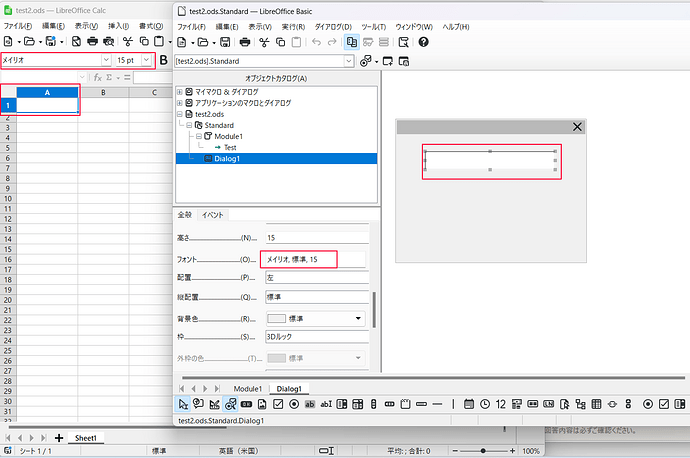Viewport: 690px width, 458px height.
Task: Click the Manage Dialogs icon next to the library box
Action: point(404,61)
